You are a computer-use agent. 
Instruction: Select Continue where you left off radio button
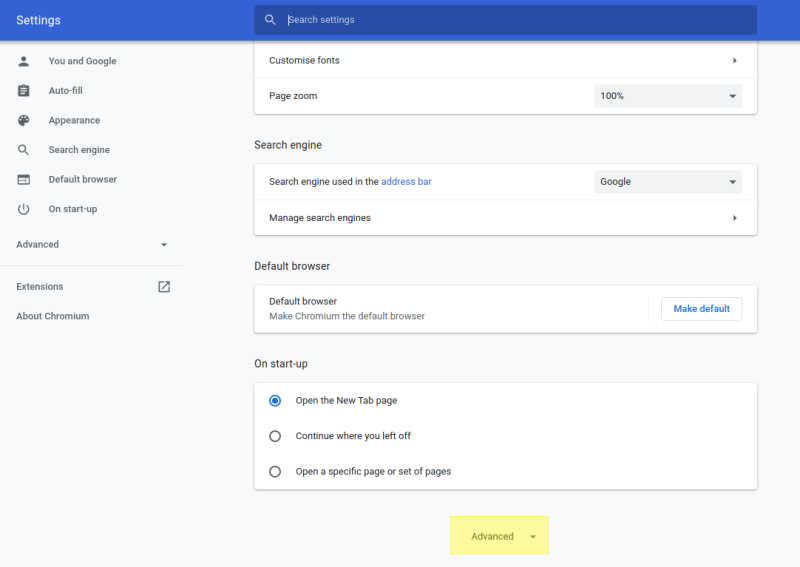coord(275,436)
